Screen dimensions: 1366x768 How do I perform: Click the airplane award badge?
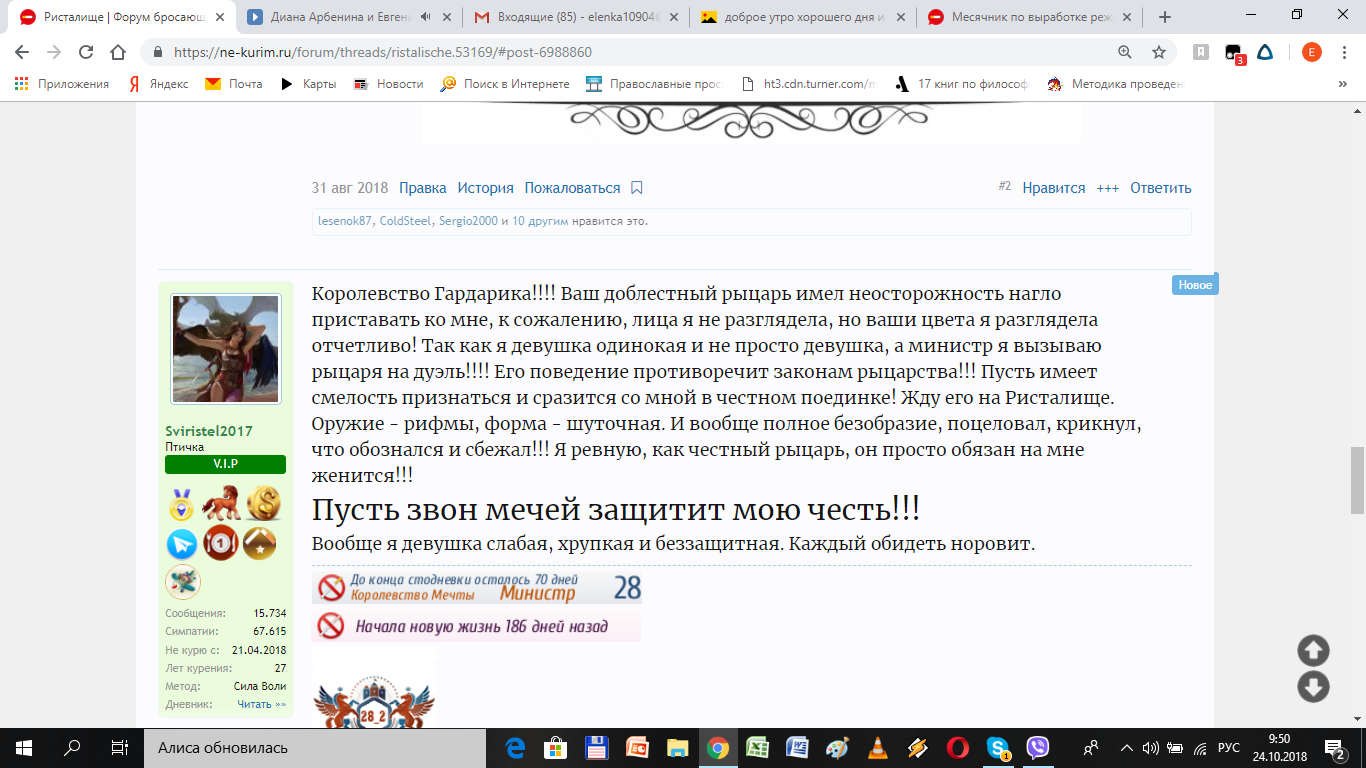(x=183, y=581)
